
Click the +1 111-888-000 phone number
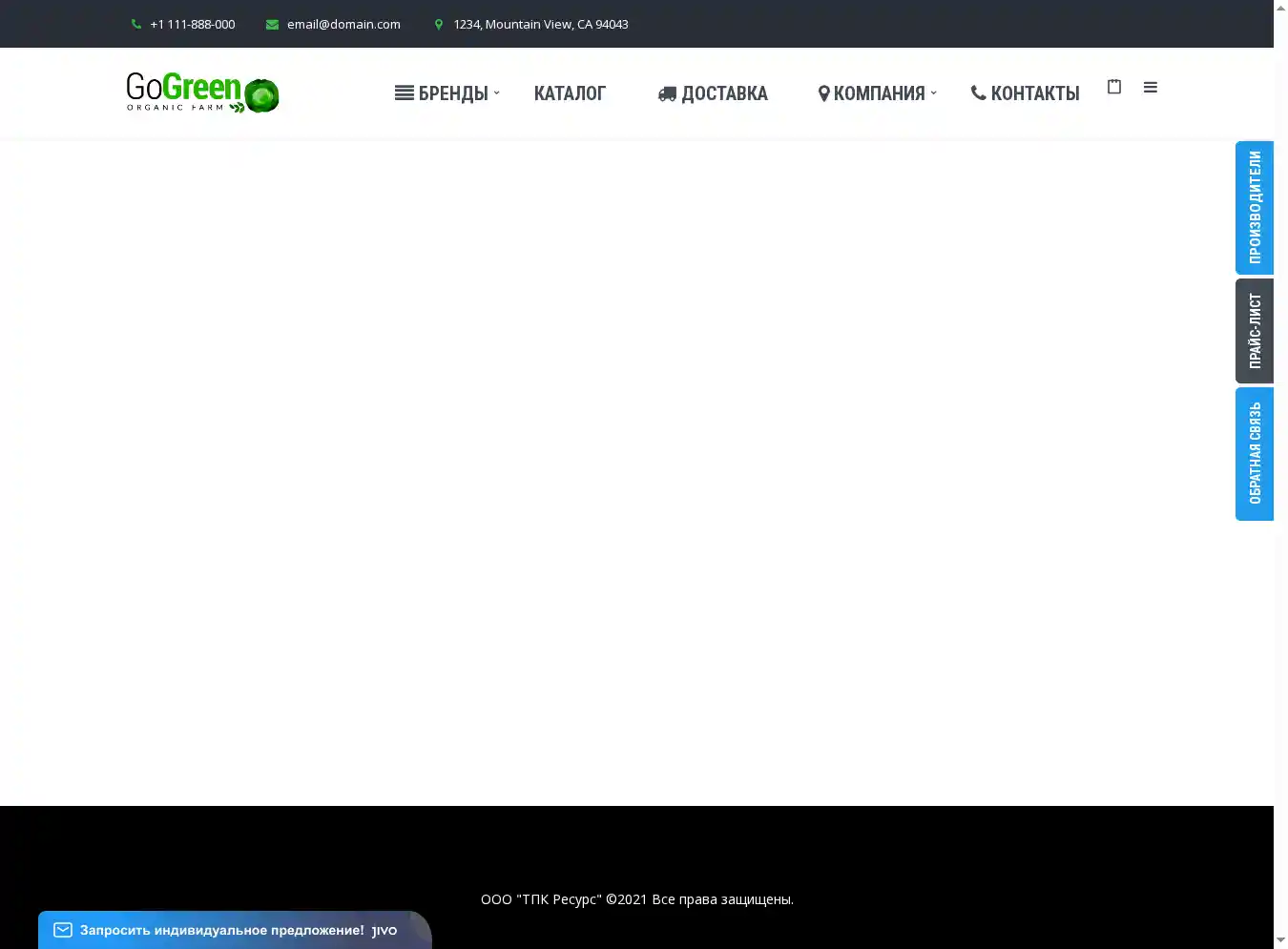coord(192,25)
